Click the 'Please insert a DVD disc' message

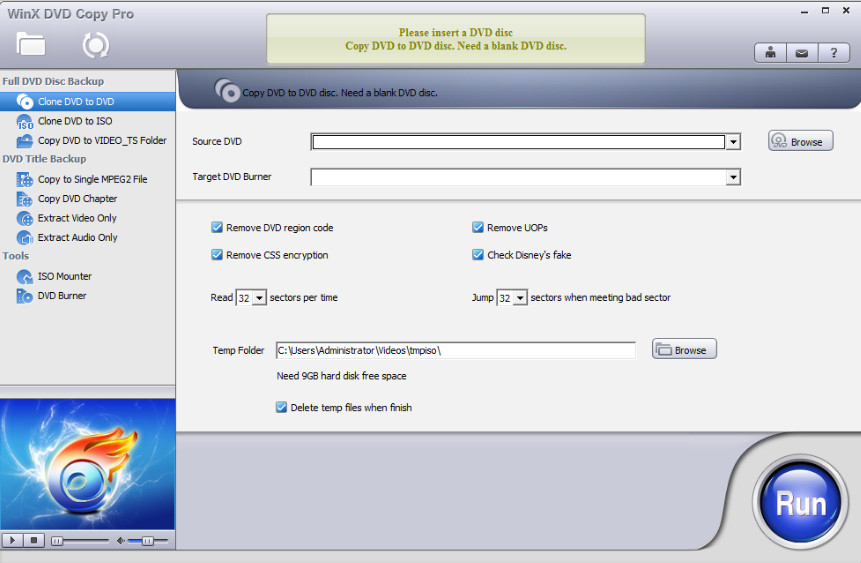(x=456, y=32)
